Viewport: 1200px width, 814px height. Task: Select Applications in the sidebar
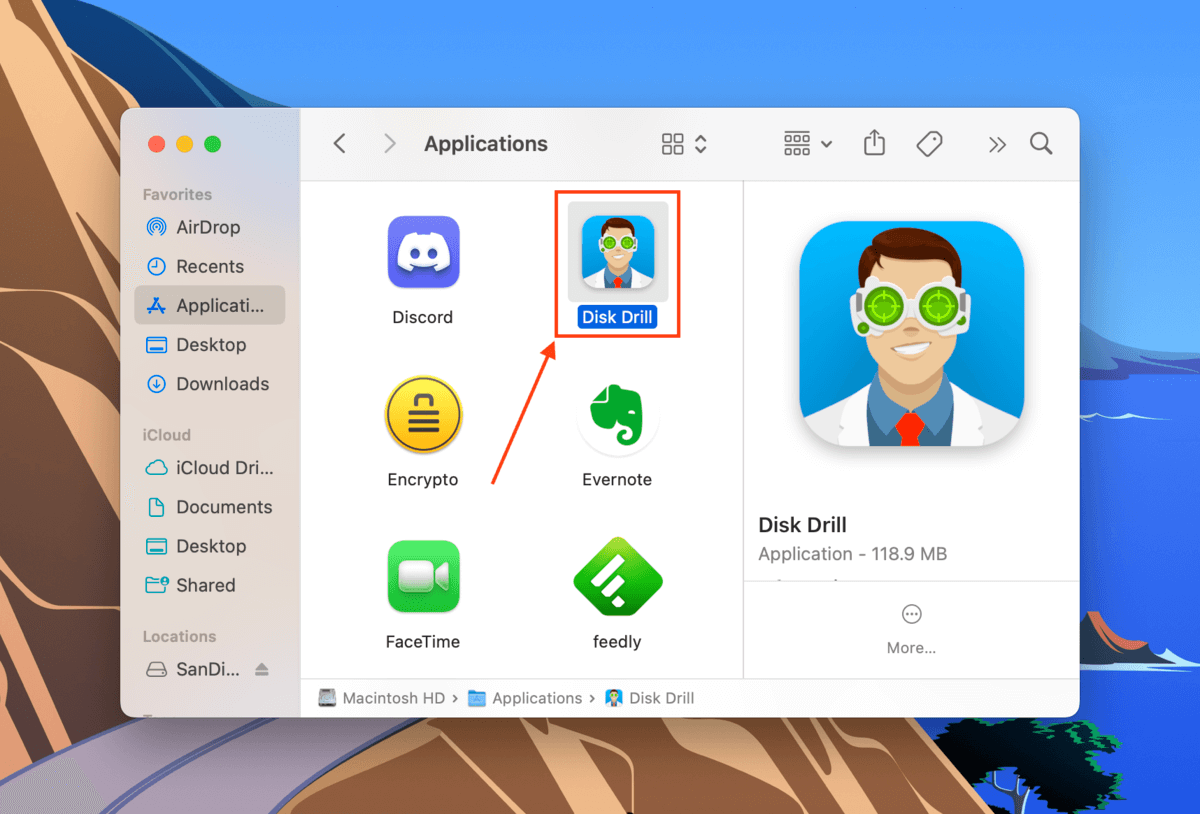pyautogui.click(x=210, y=305)
